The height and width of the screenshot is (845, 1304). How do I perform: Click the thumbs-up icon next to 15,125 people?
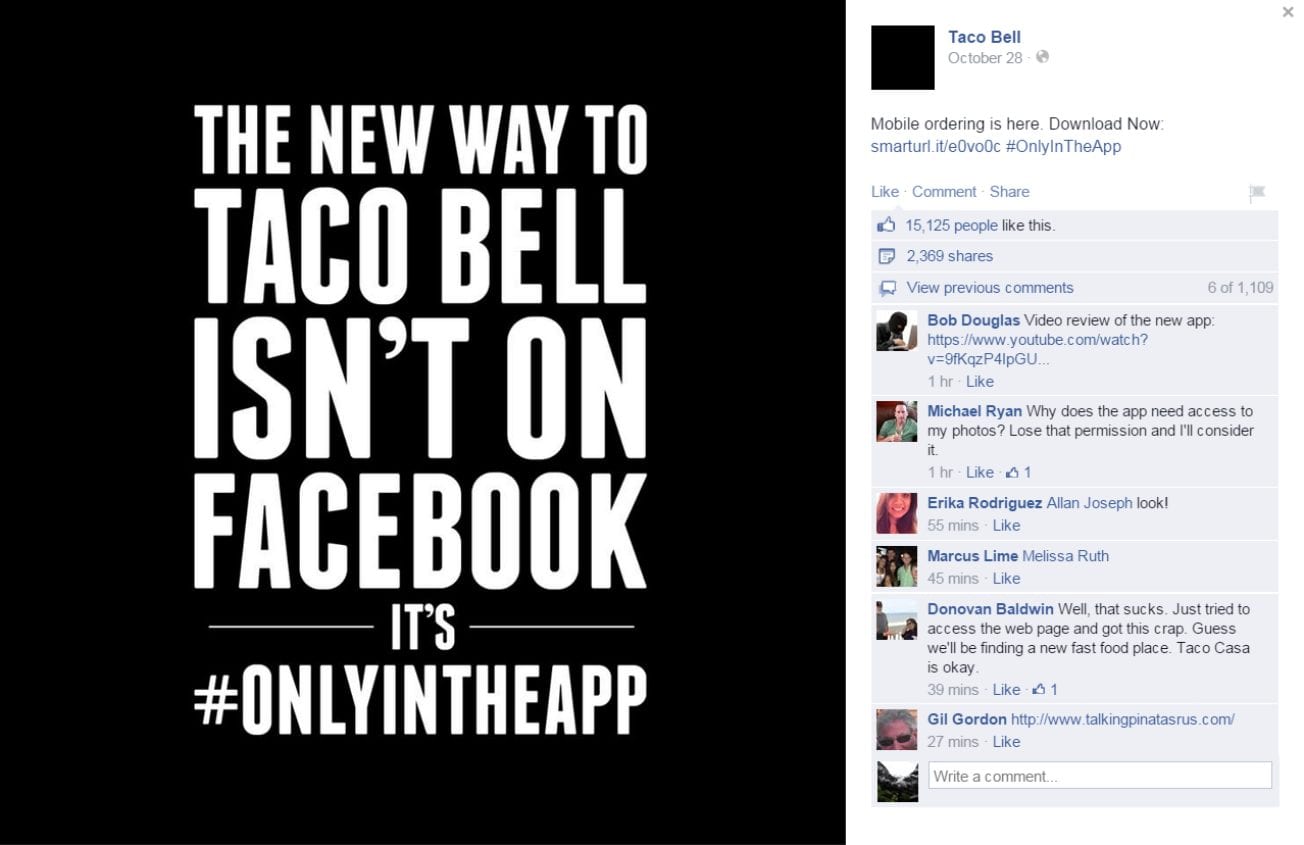click(886, 225)
